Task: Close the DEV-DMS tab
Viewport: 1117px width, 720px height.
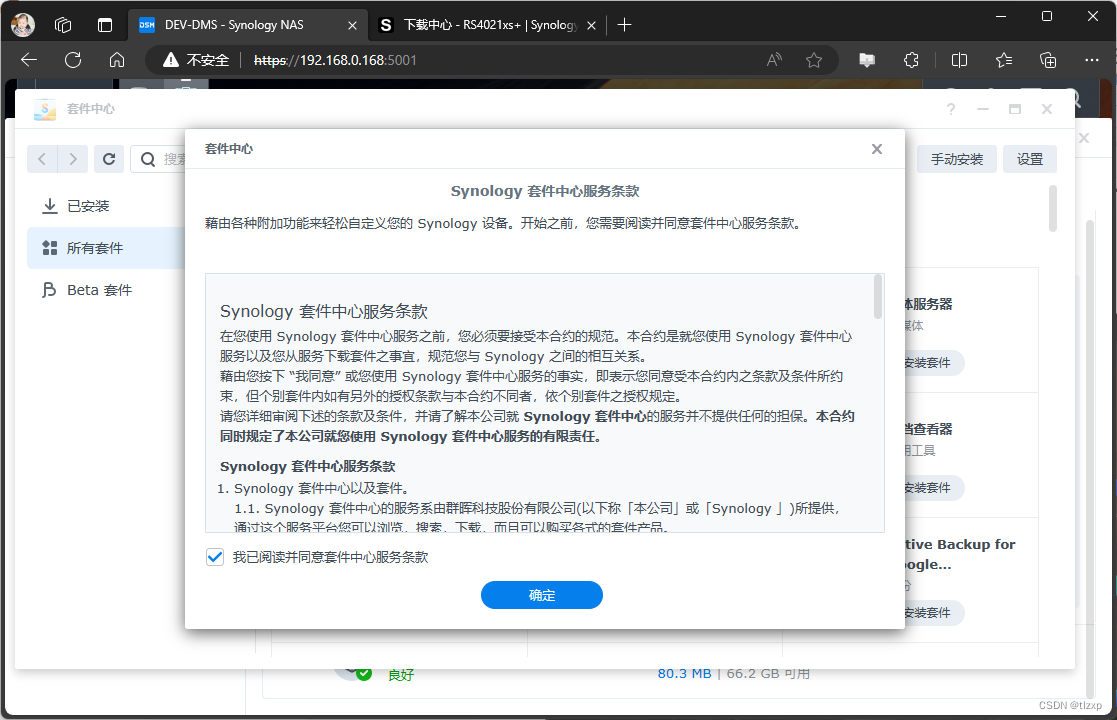Action: 352,25
